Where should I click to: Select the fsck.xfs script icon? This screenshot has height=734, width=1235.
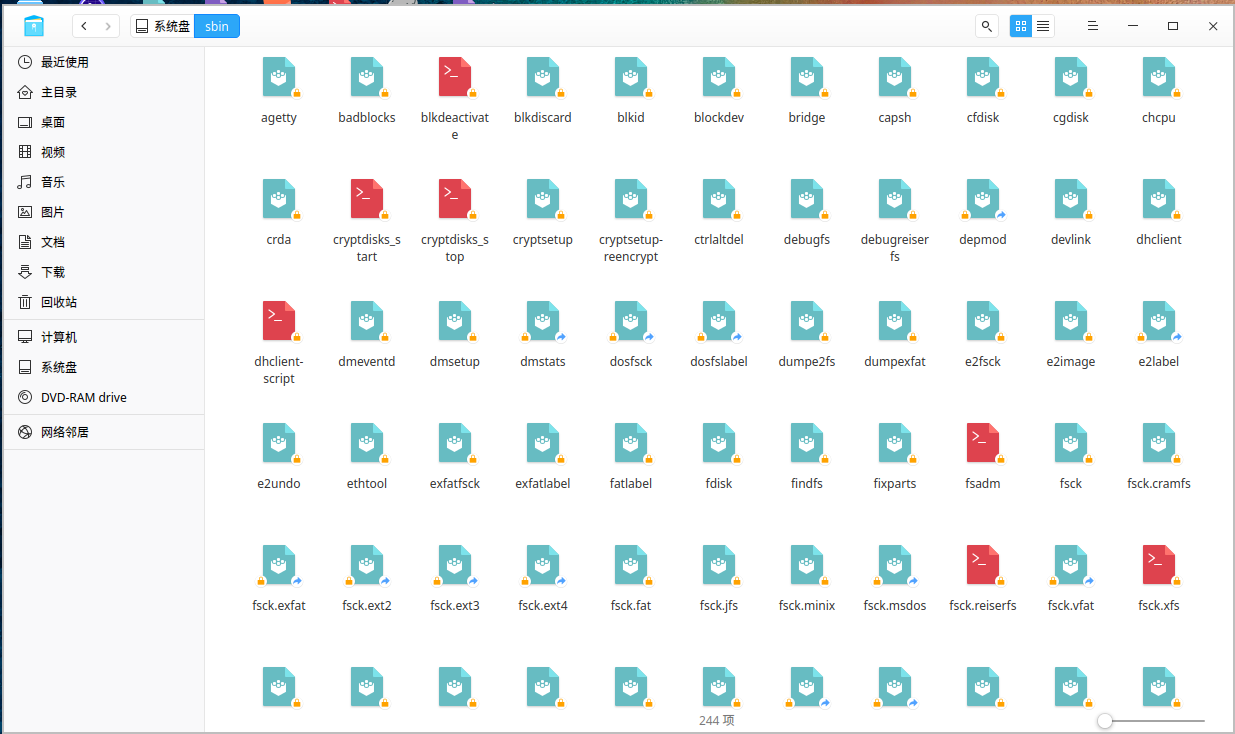tap(1159, 565)
